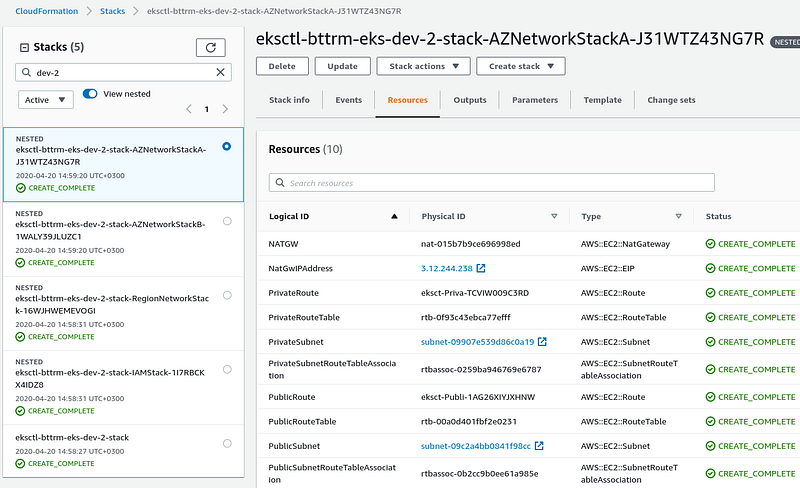Screen dimensions: 800x488
Task: Open the Template tab
Action: 603,100
